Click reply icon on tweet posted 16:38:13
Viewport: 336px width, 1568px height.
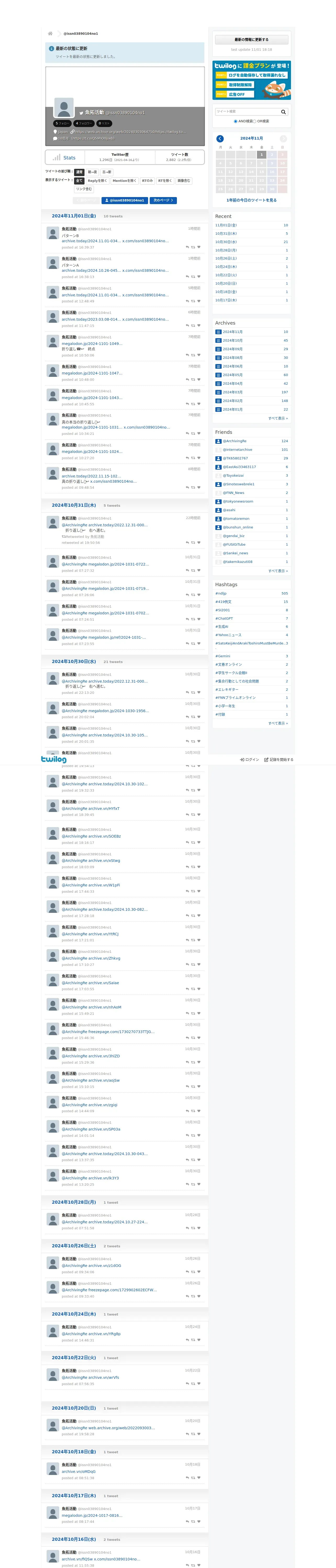pos(187,277)
